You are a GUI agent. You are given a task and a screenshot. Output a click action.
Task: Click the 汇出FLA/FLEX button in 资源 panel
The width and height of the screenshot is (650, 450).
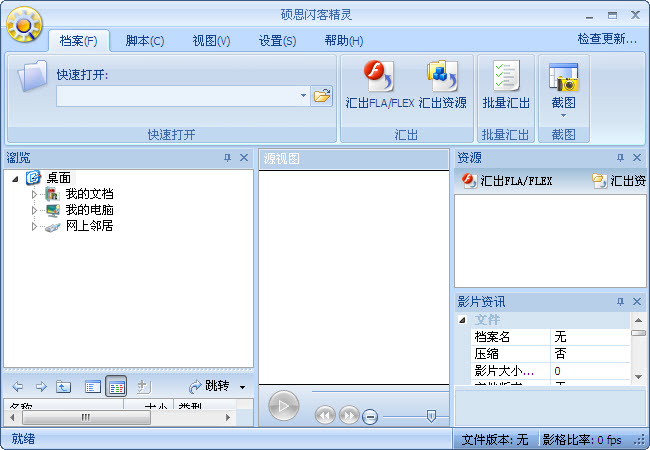tap(507, 181)
